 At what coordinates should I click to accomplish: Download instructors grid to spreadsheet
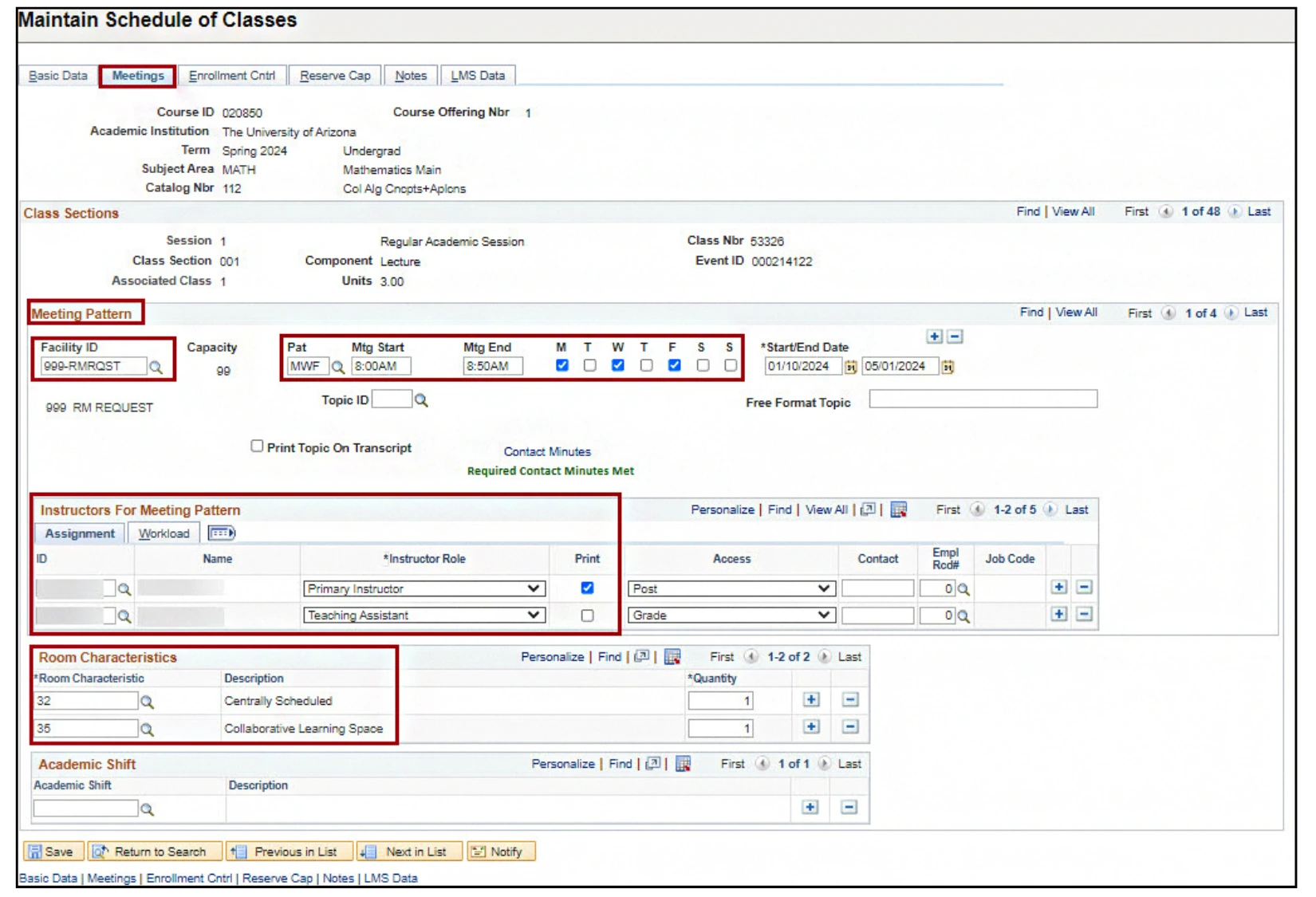(899, 509)
